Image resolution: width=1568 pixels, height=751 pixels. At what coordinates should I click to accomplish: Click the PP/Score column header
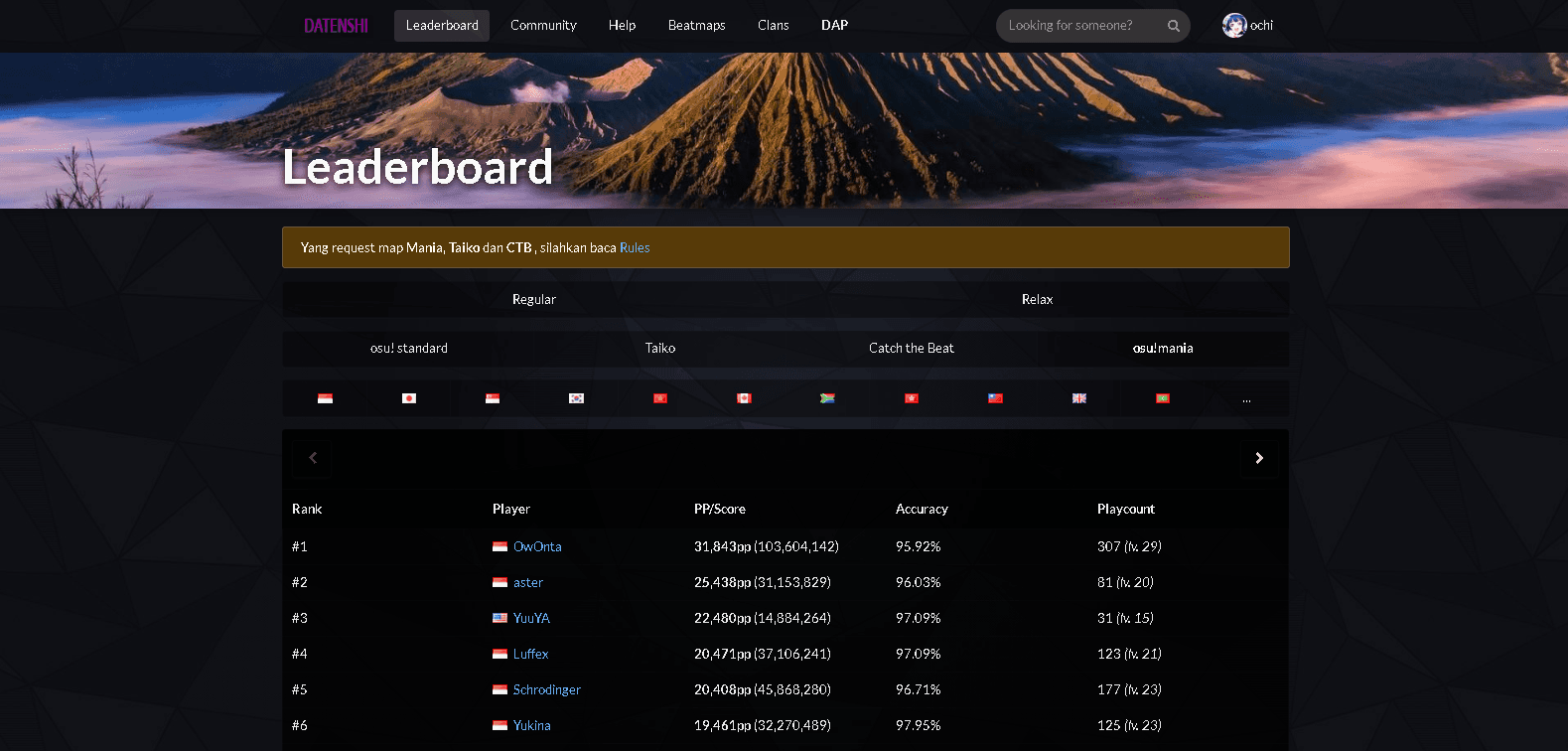click(x=720, y=509)
